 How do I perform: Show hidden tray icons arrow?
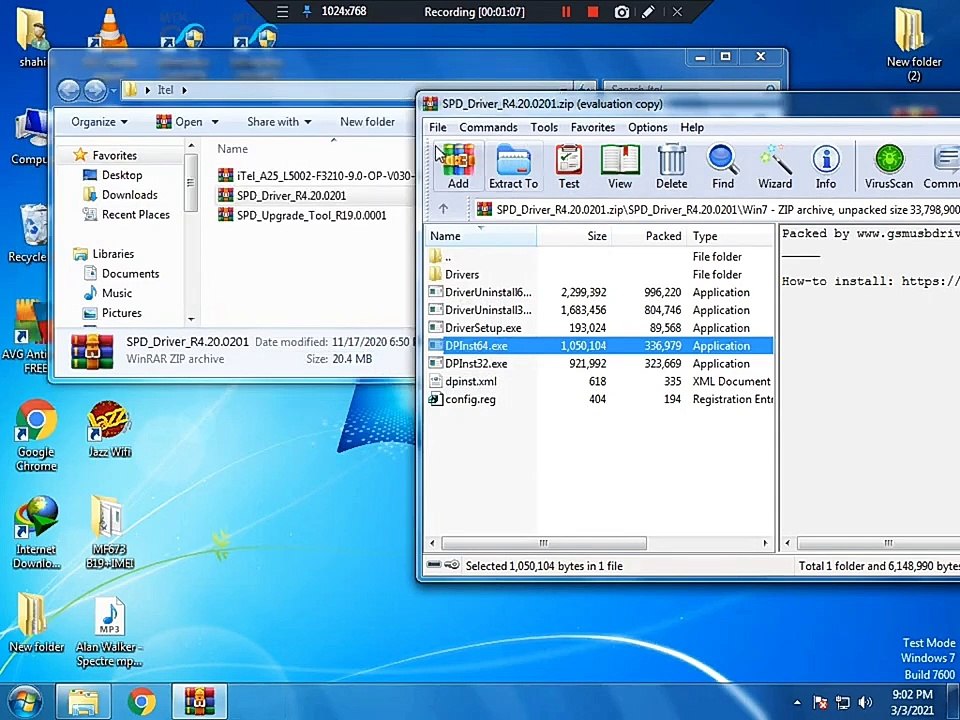797,702
